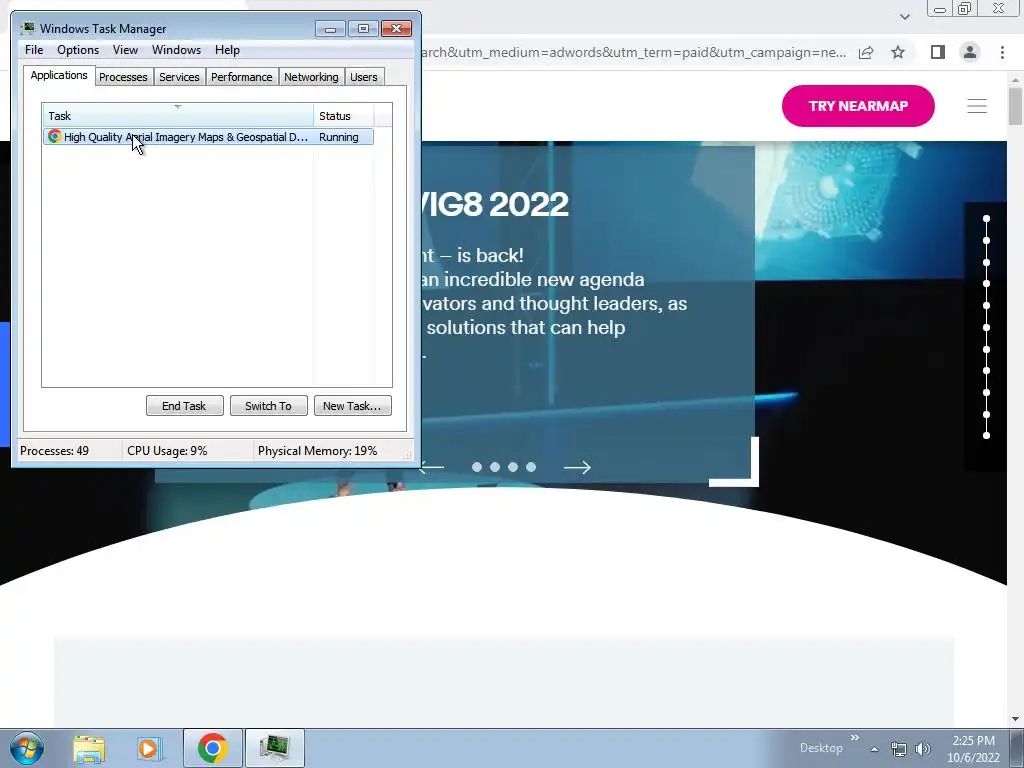Click the bottom dot in the vertical page navigator

pyautogui.click(x=986, y=436)
